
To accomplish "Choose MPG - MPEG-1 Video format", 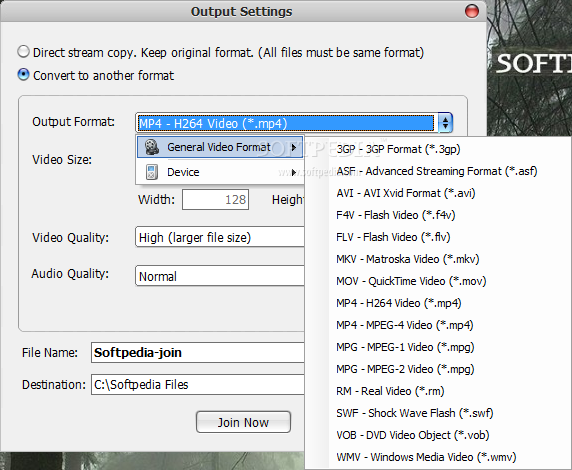I will tap(405, 347).
